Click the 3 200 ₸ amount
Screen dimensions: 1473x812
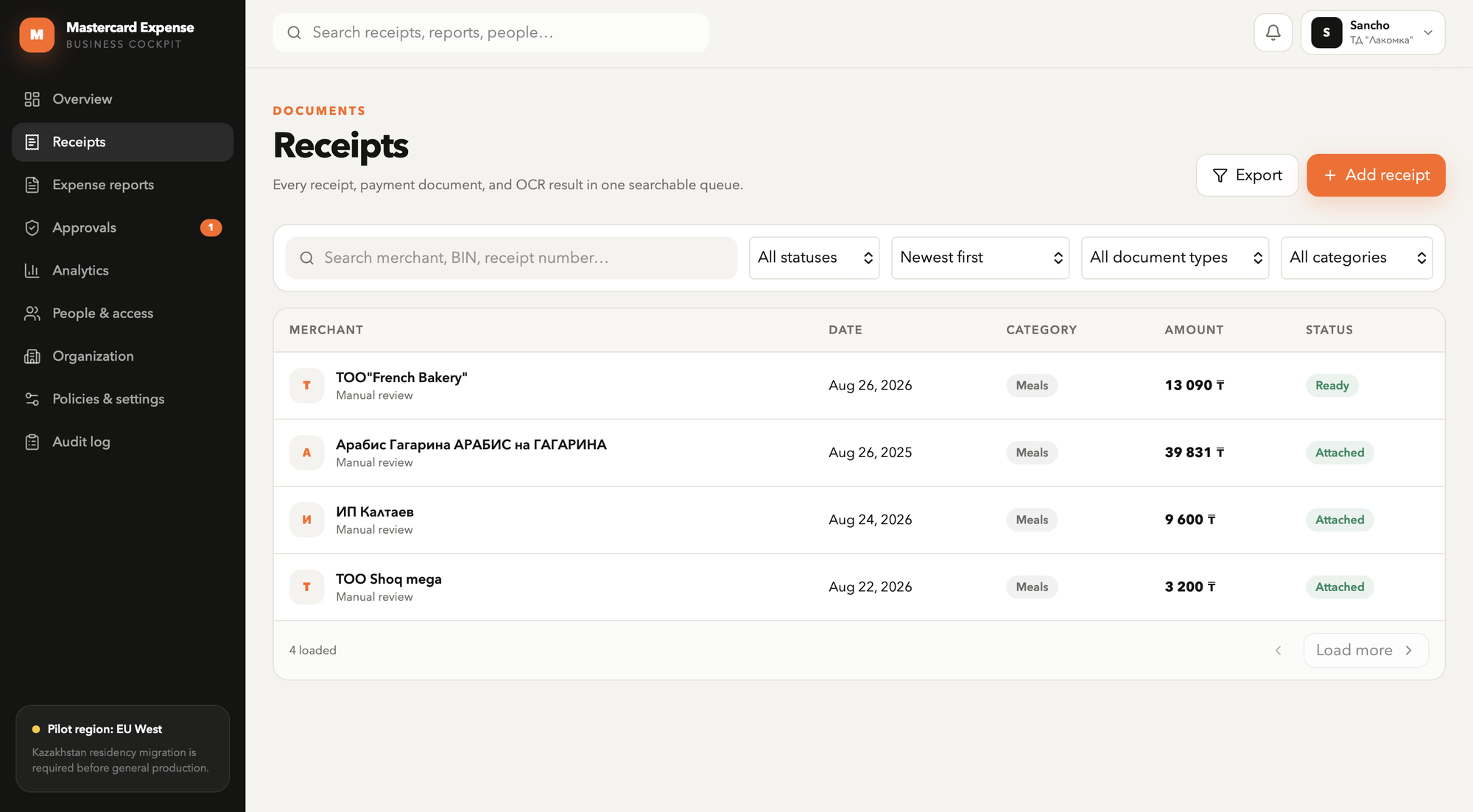(1189, 587)
